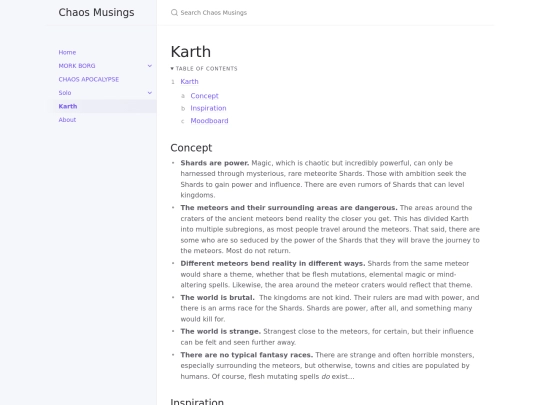Image resolution: width=540 pixels, height=405 pixels.
Task: Click 'Different meteors bend reality in different ways.'
Action: (273, 263)
